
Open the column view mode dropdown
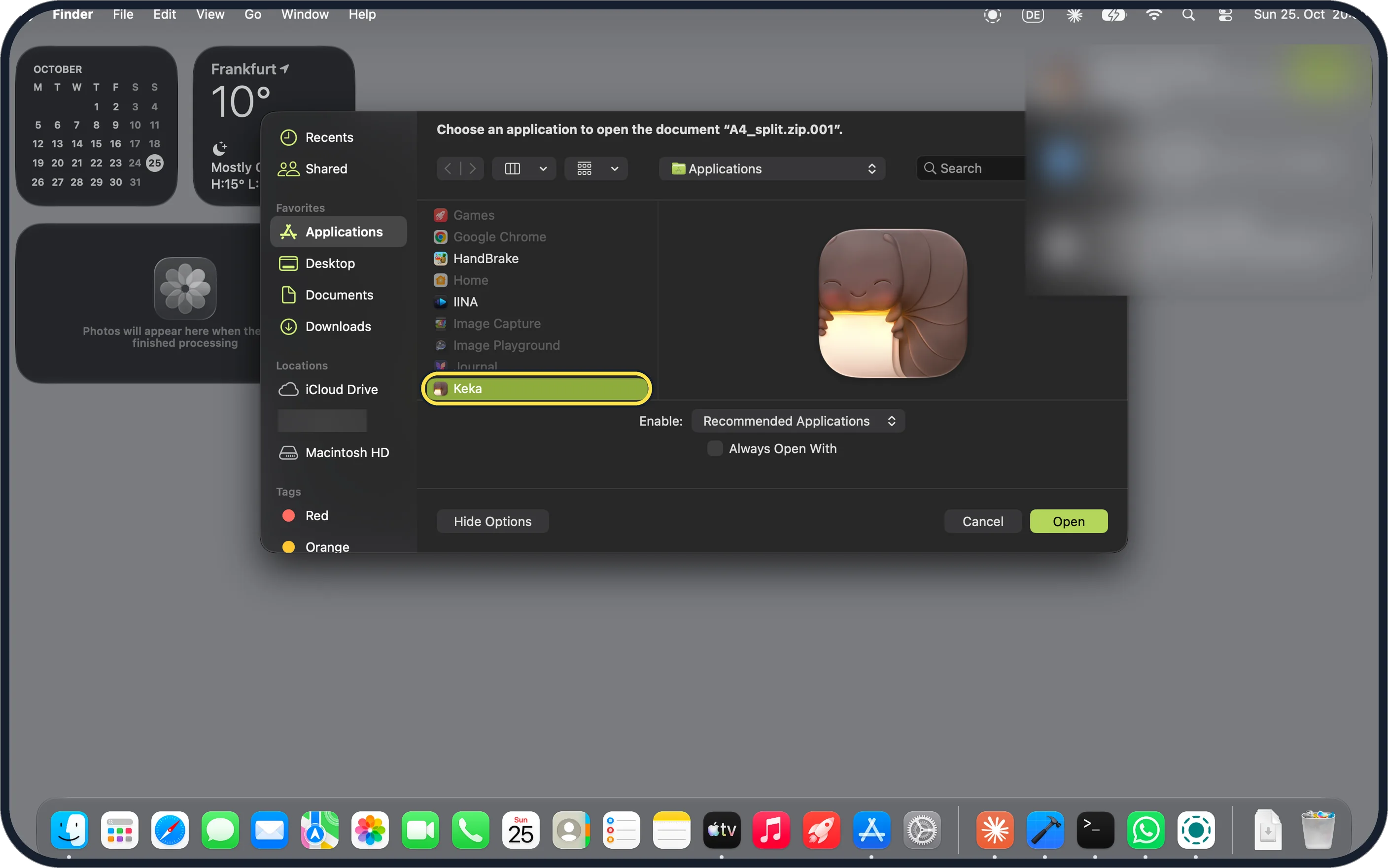click(x=524, y=169)
